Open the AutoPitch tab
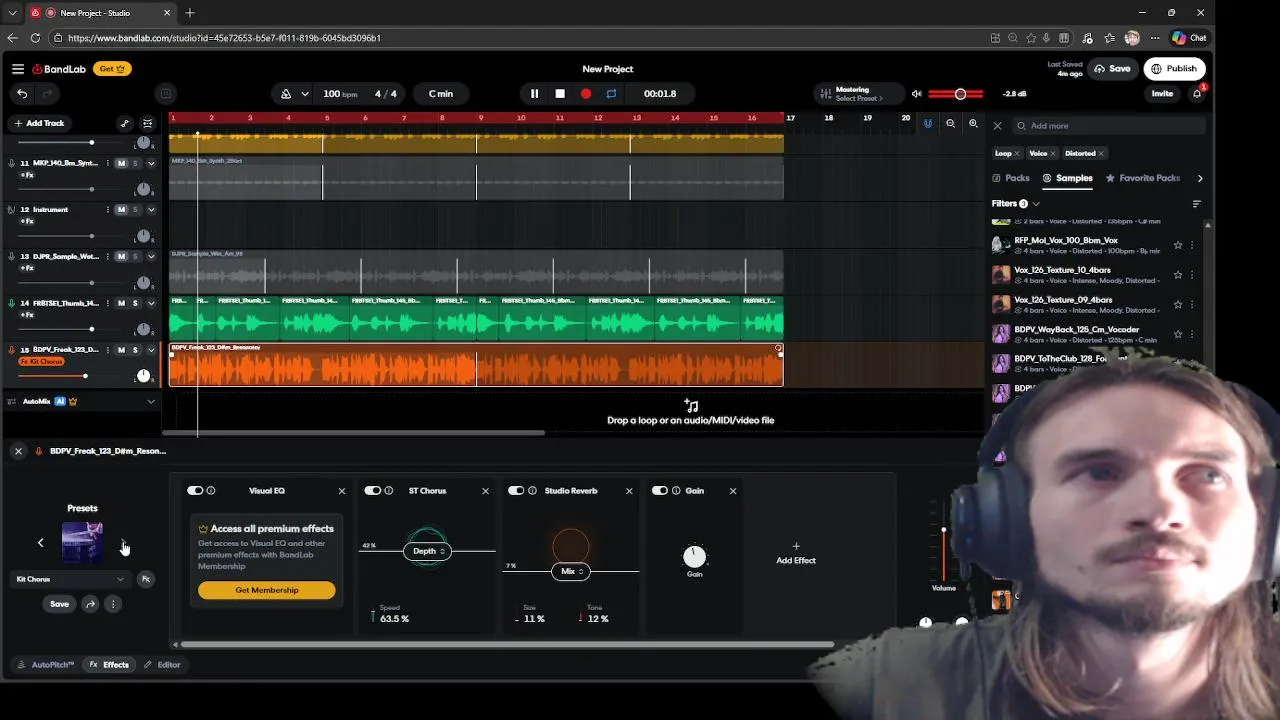The height and width of the screenshot is (720, 1280). (x=46, y=665)
